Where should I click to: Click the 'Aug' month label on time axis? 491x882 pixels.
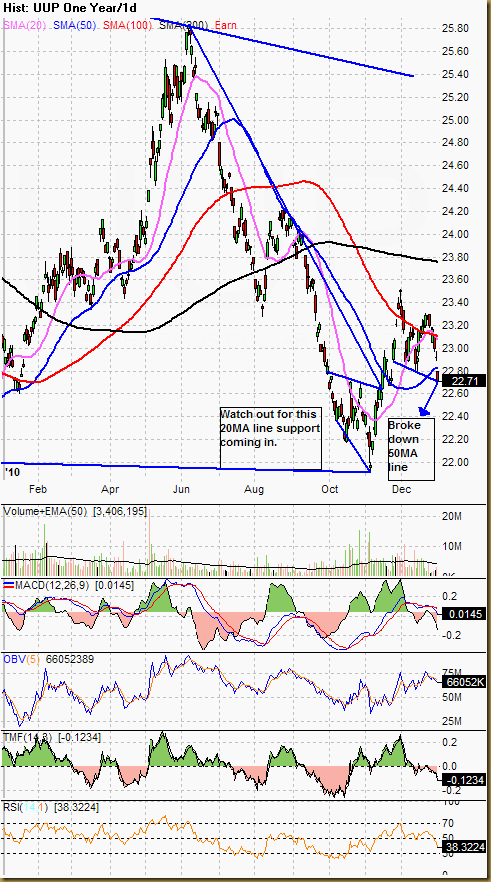(x=255, y=489)
